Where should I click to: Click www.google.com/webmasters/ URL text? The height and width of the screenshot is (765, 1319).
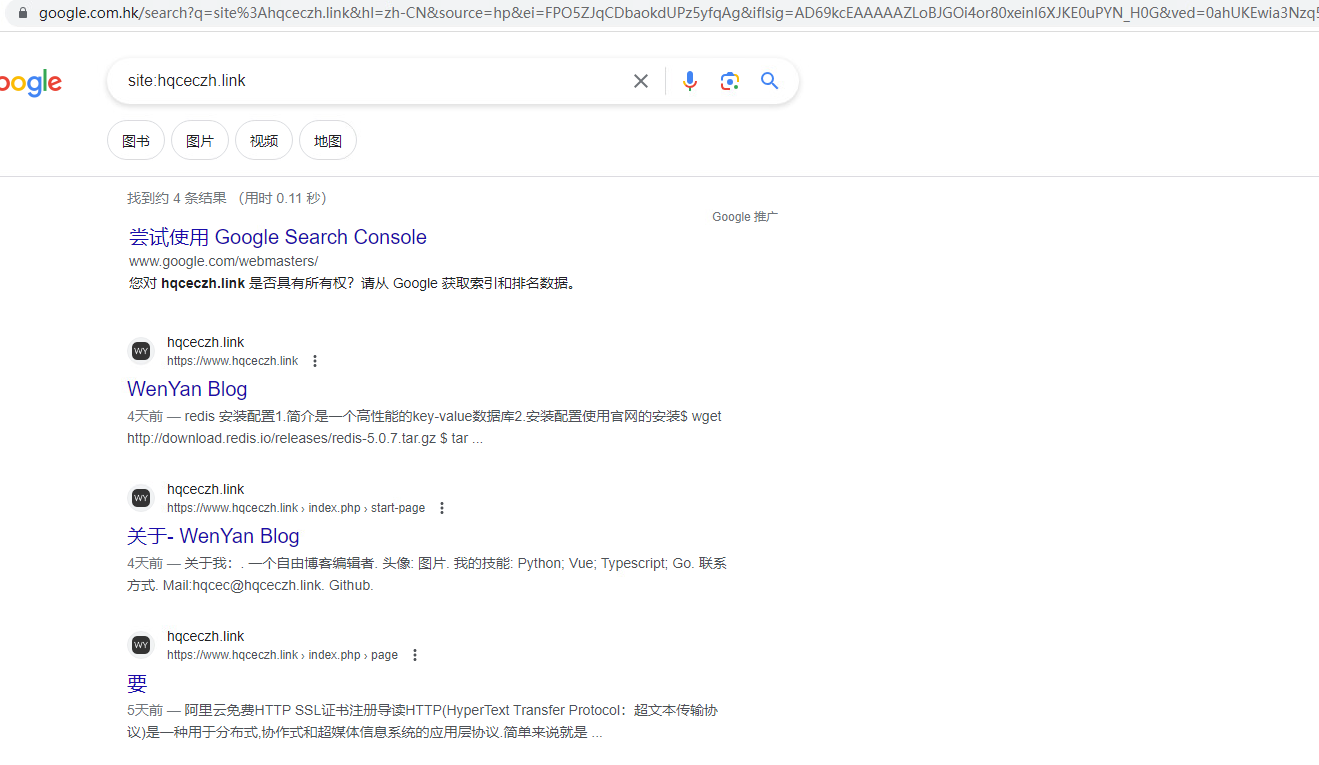click(x=224, y=261)
